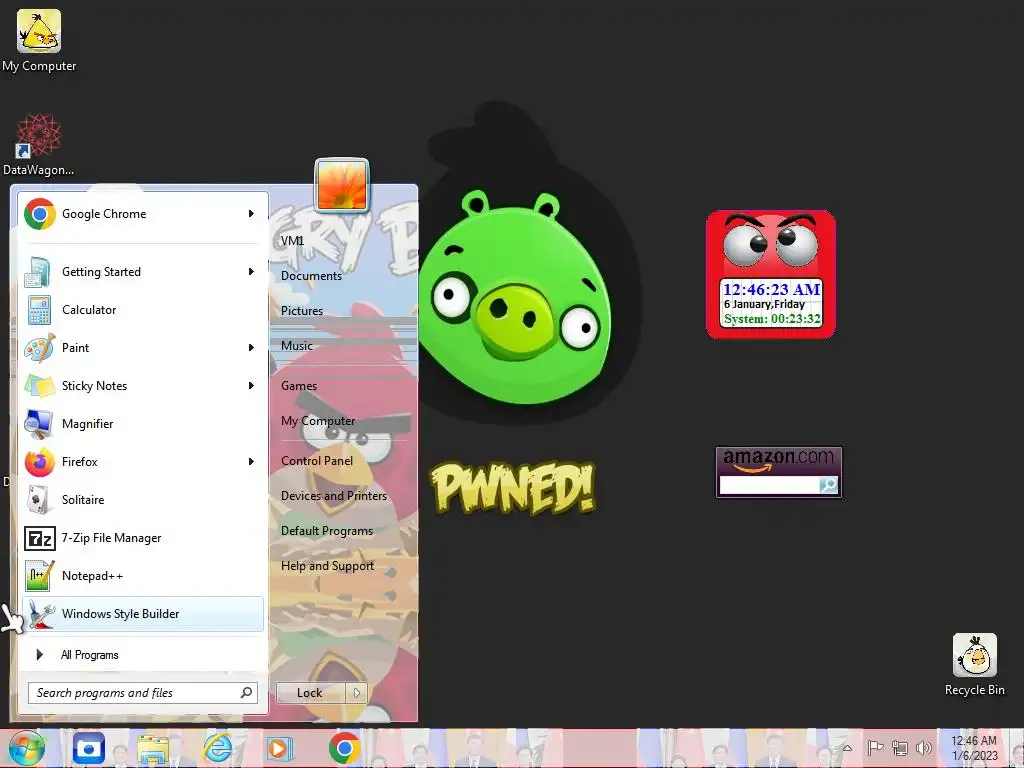This screenshot has width=1024, height=768.
Task: Open Windows Explorer folder on taskbar
Action: click(153, 748)
